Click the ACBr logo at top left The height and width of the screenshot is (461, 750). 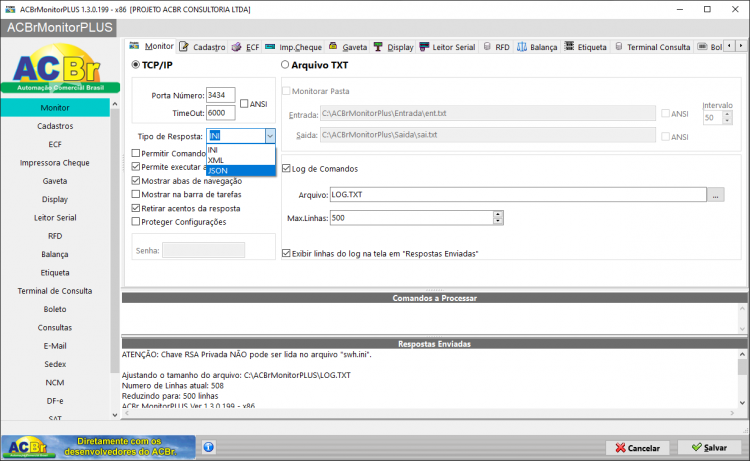pyautogui.click(x=60, y=68)
